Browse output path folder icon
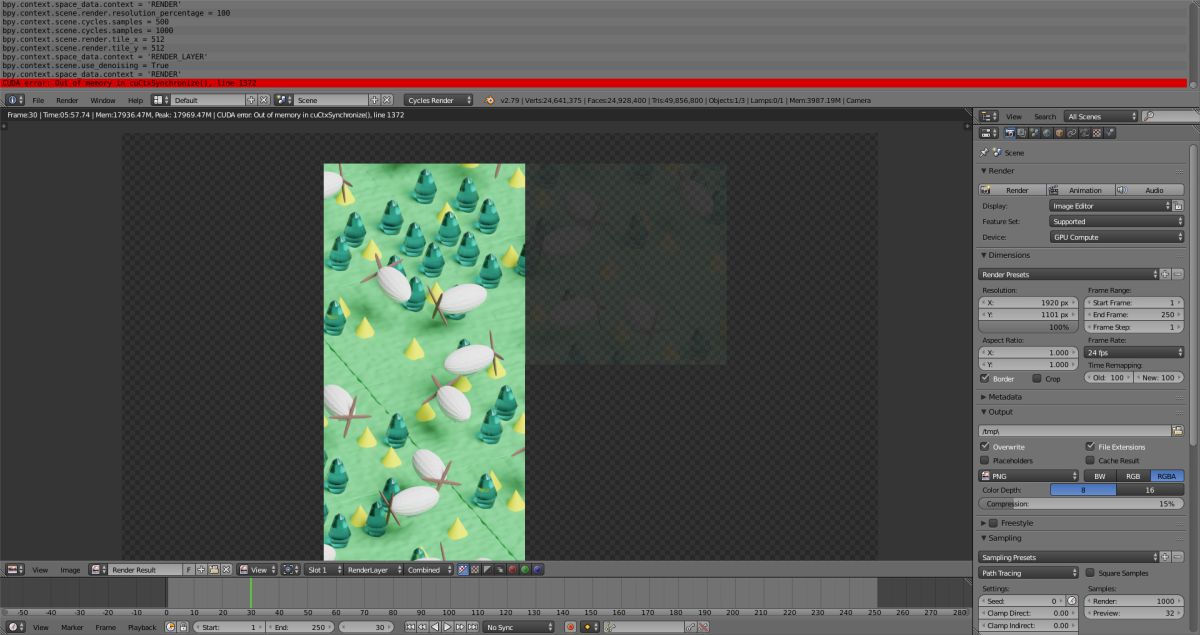 pyautogui.click(x=1178, y=430)
